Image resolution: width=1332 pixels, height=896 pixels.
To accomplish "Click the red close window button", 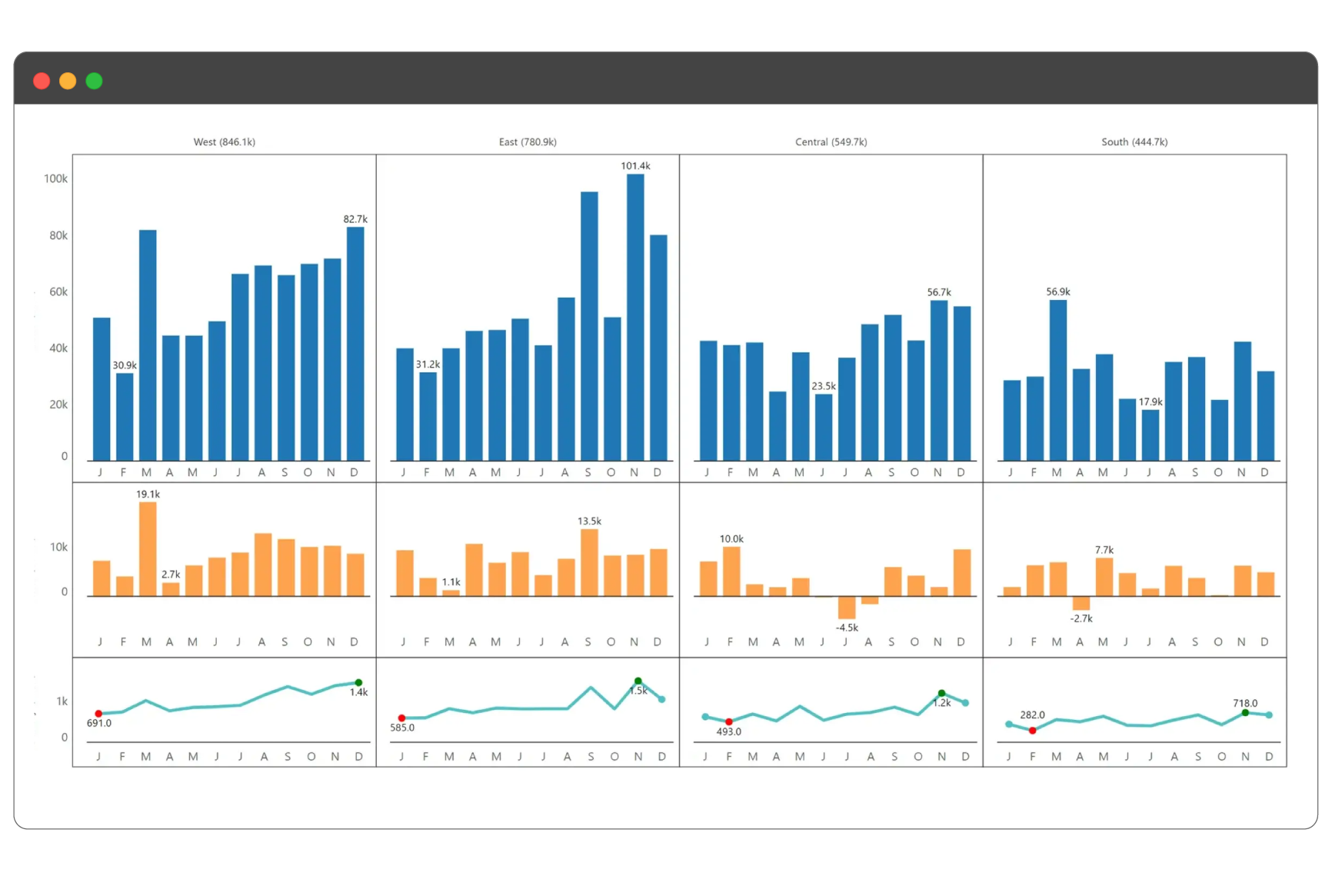I will 42,81.
